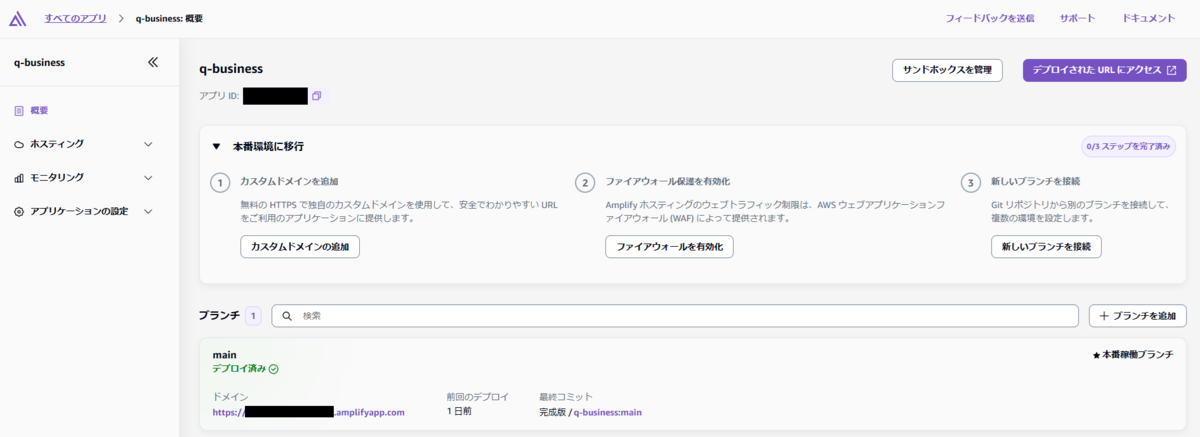Open the サポート link
Viewport: 1200px width, 437px height.
(x=1077, y=18)
